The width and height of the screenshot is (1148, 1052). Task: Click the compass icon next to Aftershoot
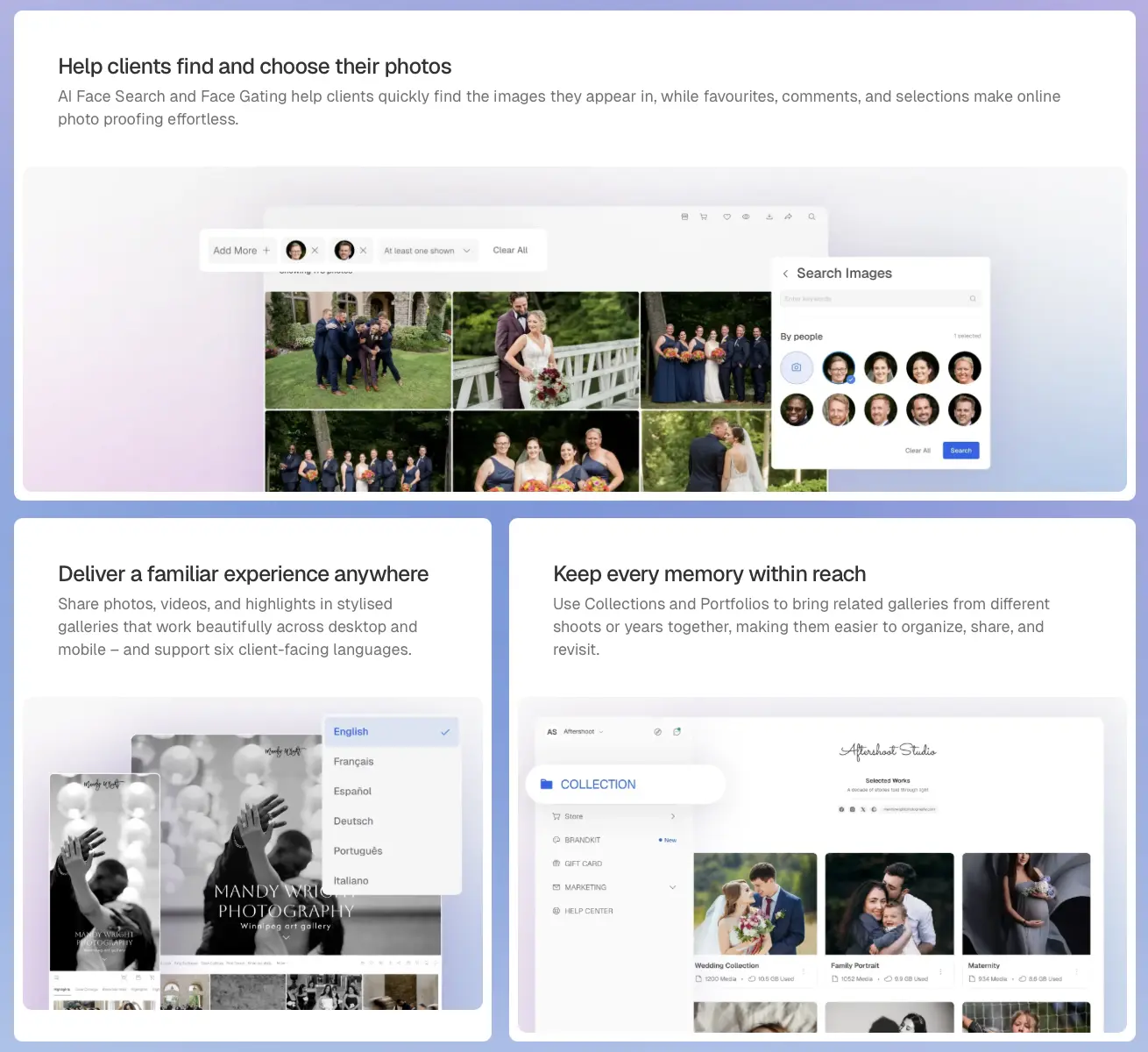coord(657,731)
